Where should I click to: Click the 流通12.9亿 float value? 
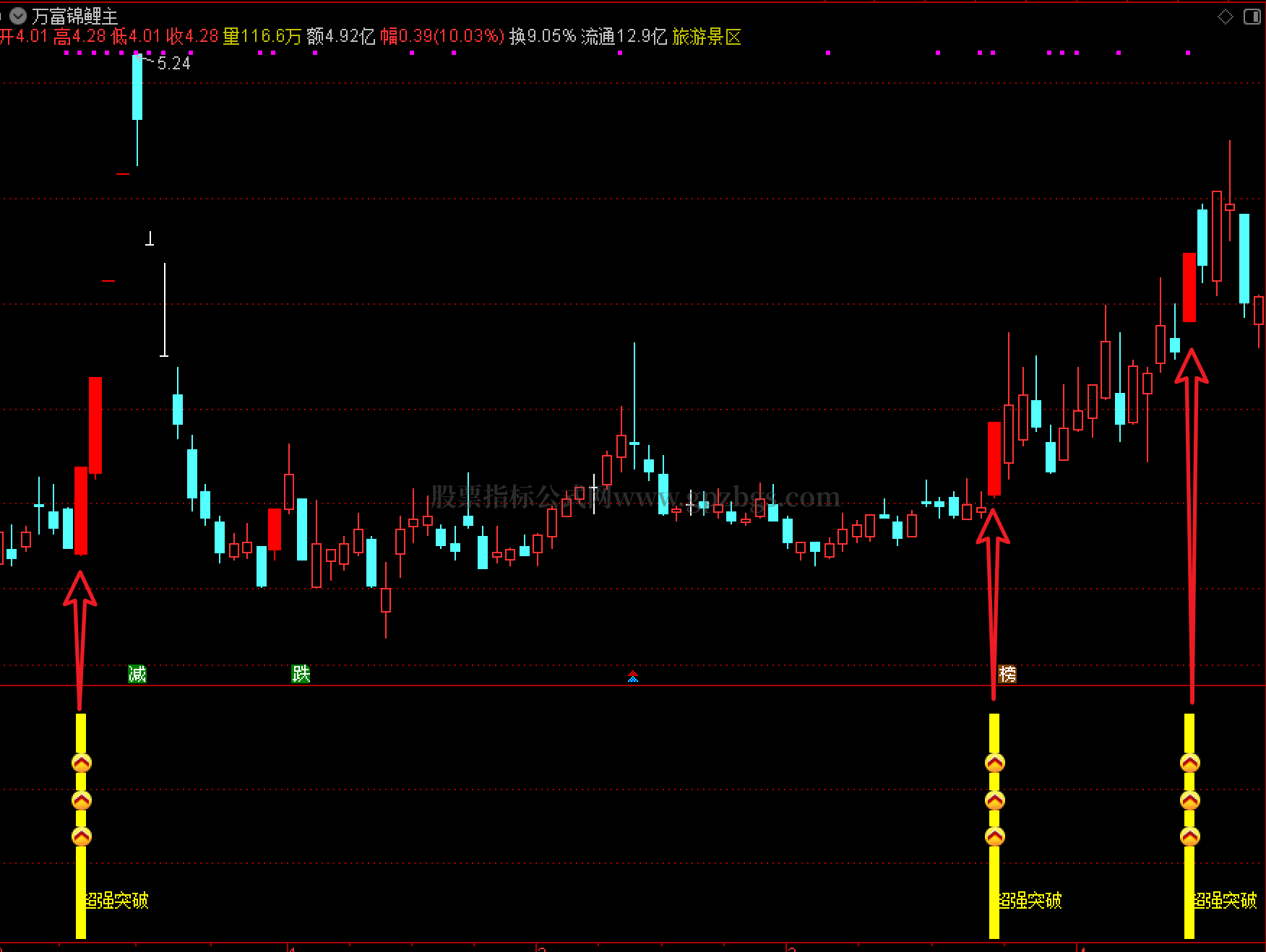(x=624, y=36)
